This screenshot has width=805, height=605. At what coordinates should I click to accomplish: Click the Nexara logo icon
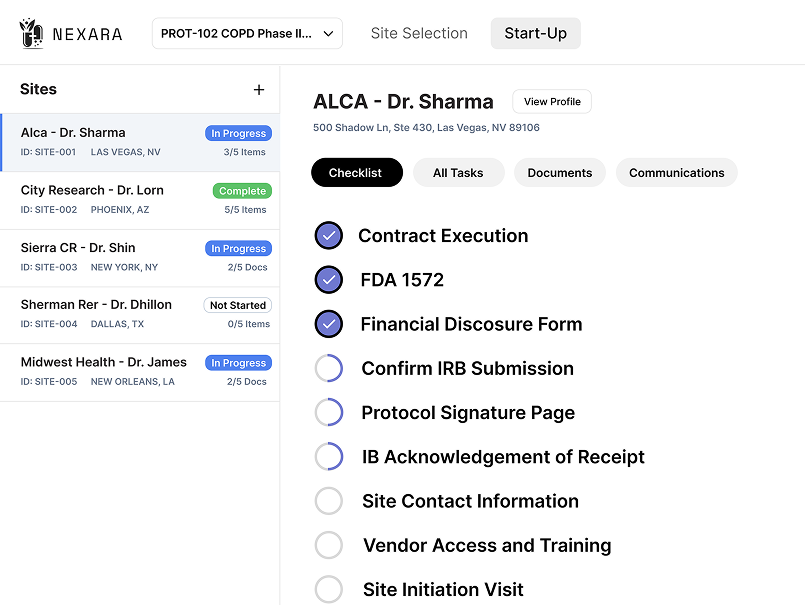(31, 33)
